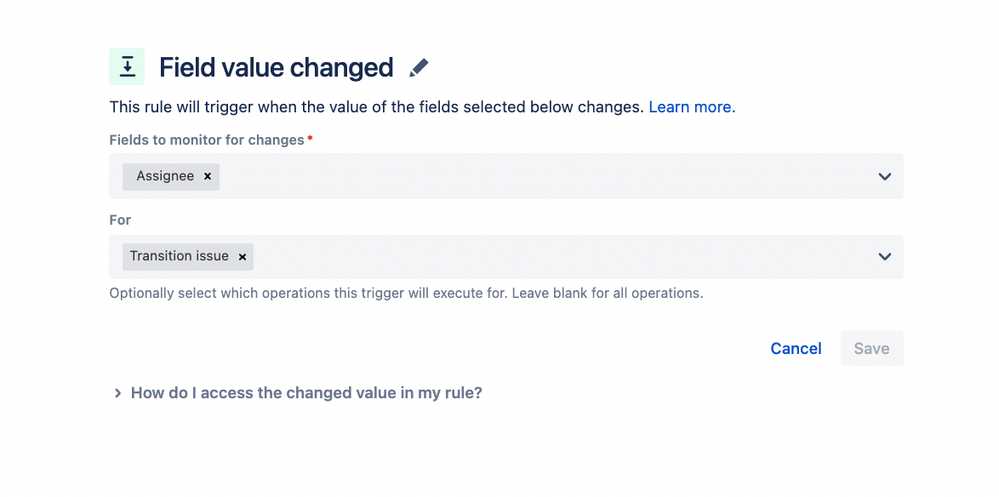Click the 'Field value changed' heading text
The height and width of the screenshot is (497, 999).
coord(276,68)
